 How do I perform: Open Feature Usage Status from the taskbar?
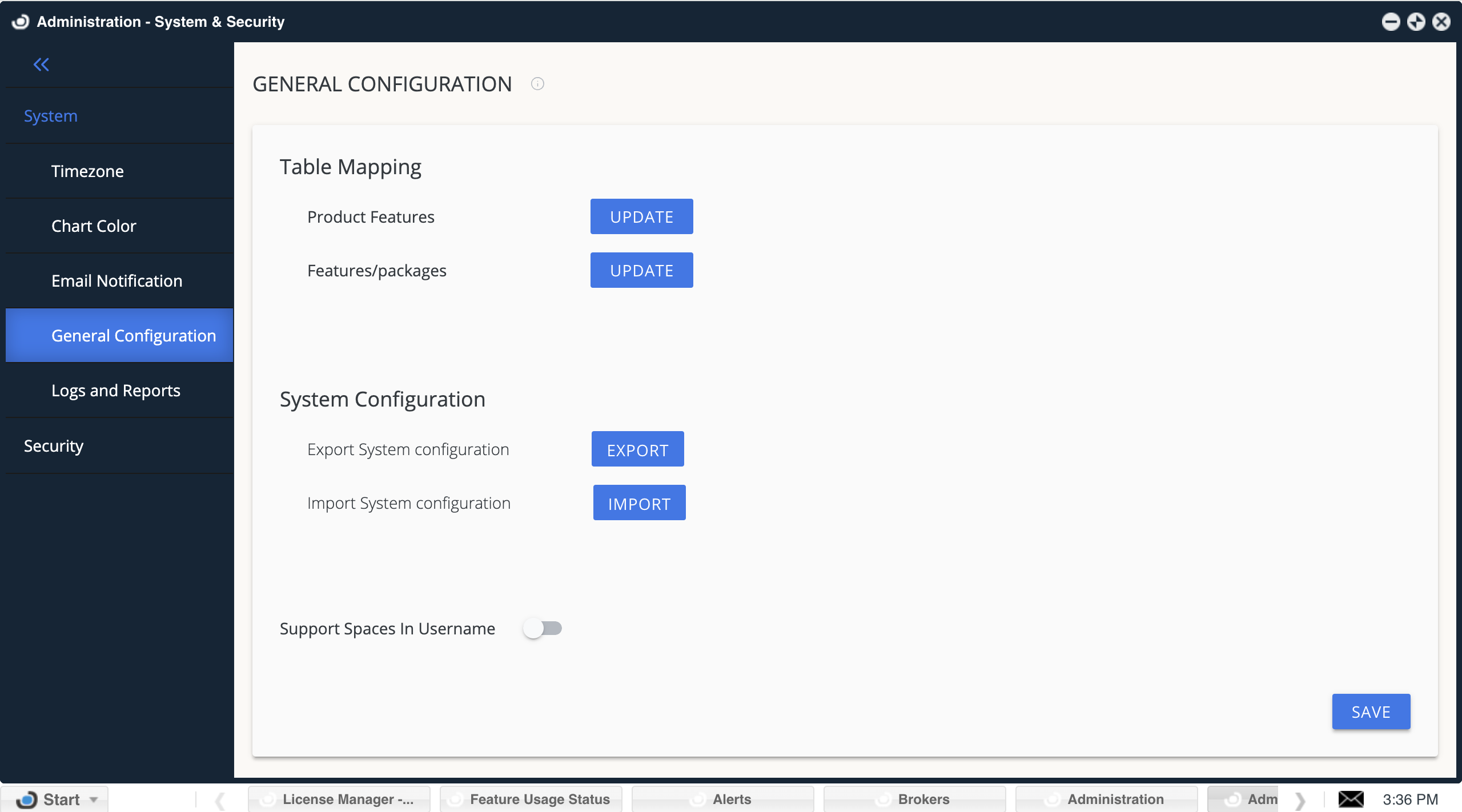(x=530, y=798)
